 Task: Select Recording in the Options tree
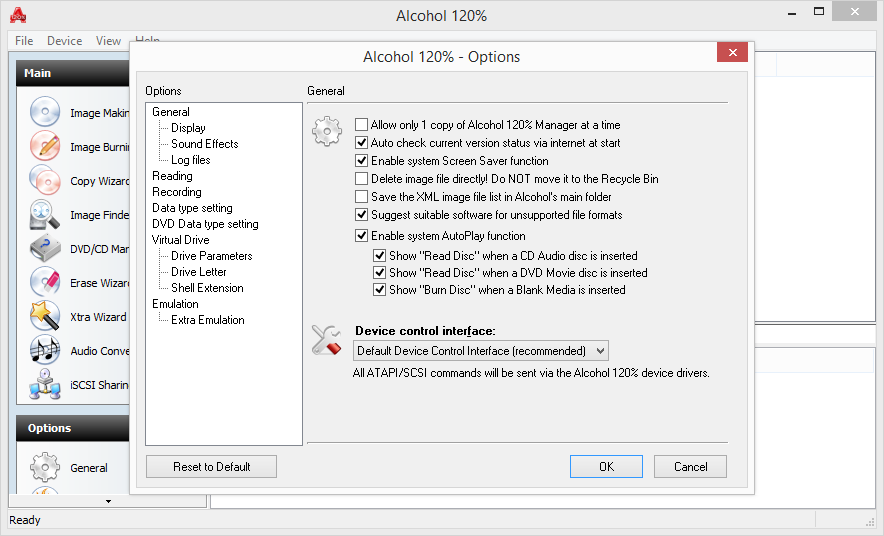pyautogui.click(x=176, y=192)
